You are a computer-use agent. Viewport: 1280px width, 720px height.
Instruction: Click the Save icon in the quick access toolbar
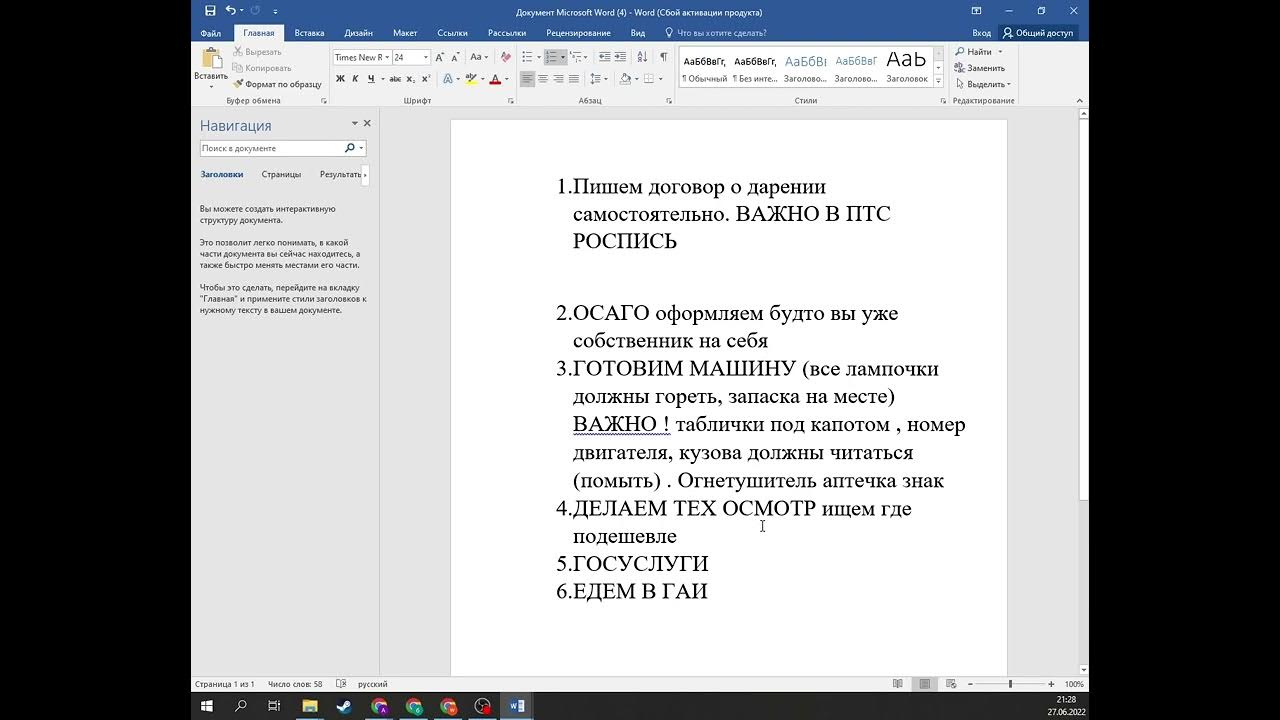click(x=210, y=11)
